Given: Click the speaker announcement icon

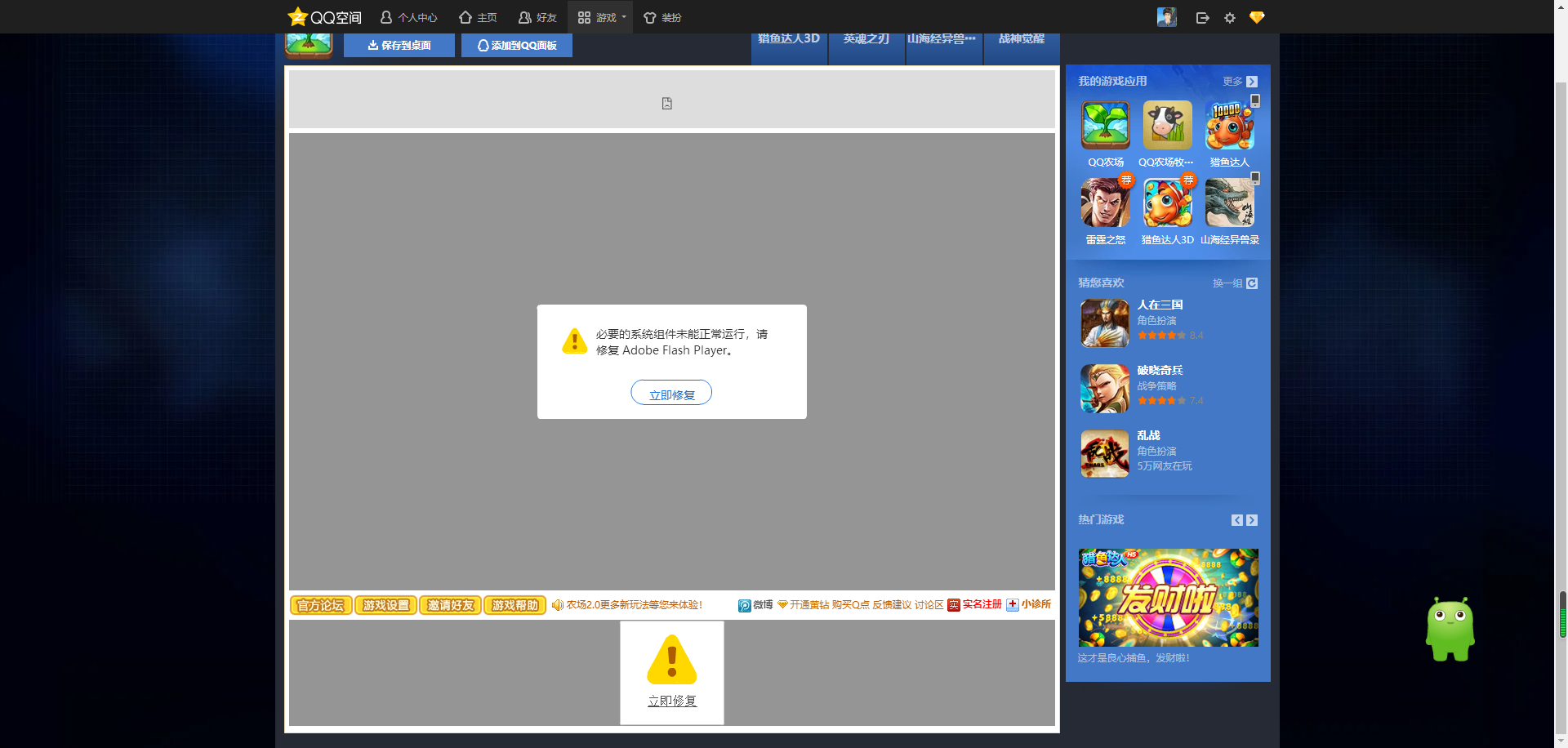Looking at the screenshot, I should pos(557,605).
